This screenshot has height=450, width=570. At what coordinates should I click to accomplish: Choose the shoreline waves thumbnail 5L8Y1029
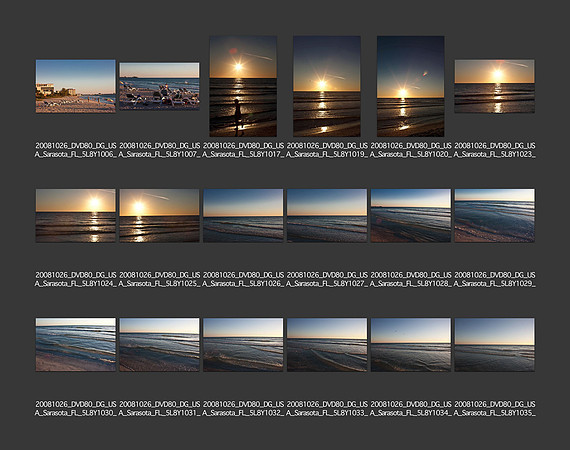tap(494, 216)
